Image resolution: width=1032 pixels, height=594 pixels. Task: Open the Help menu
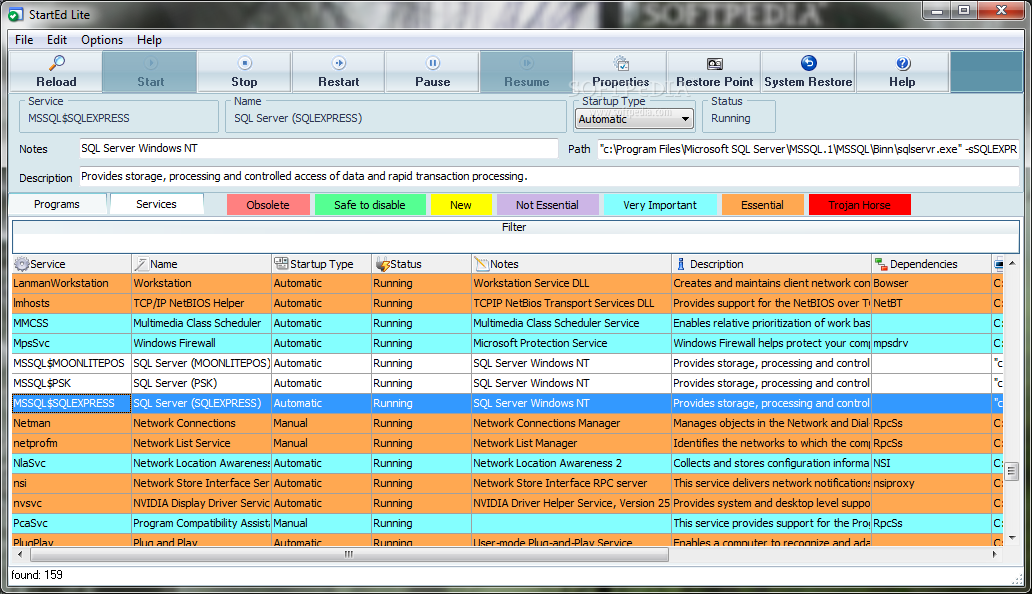pos(149,39)
